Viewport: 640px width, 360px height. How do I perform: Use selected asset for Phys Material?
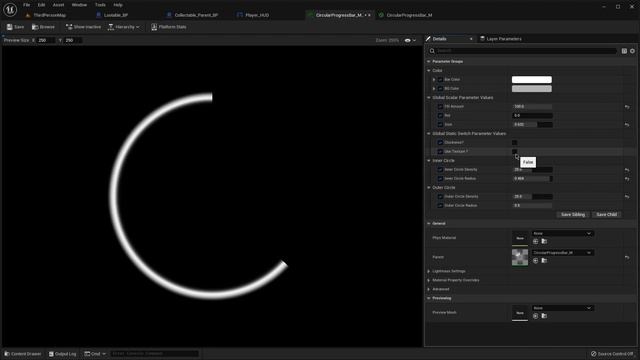click(x=536, y=241)
